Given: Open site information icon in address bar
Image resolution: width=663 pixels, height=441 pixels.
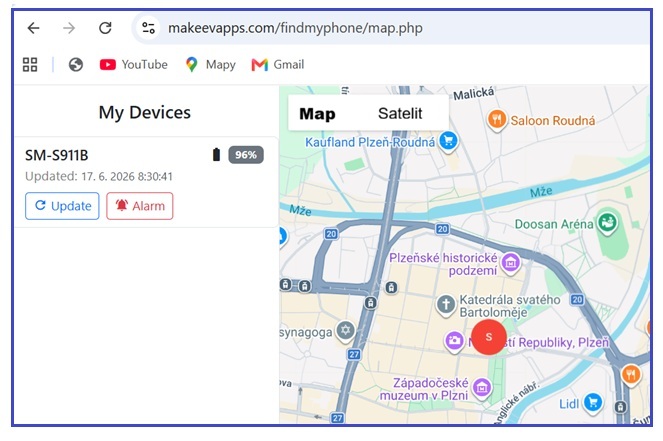Looking at the screenshot, I should pos(148,28).
